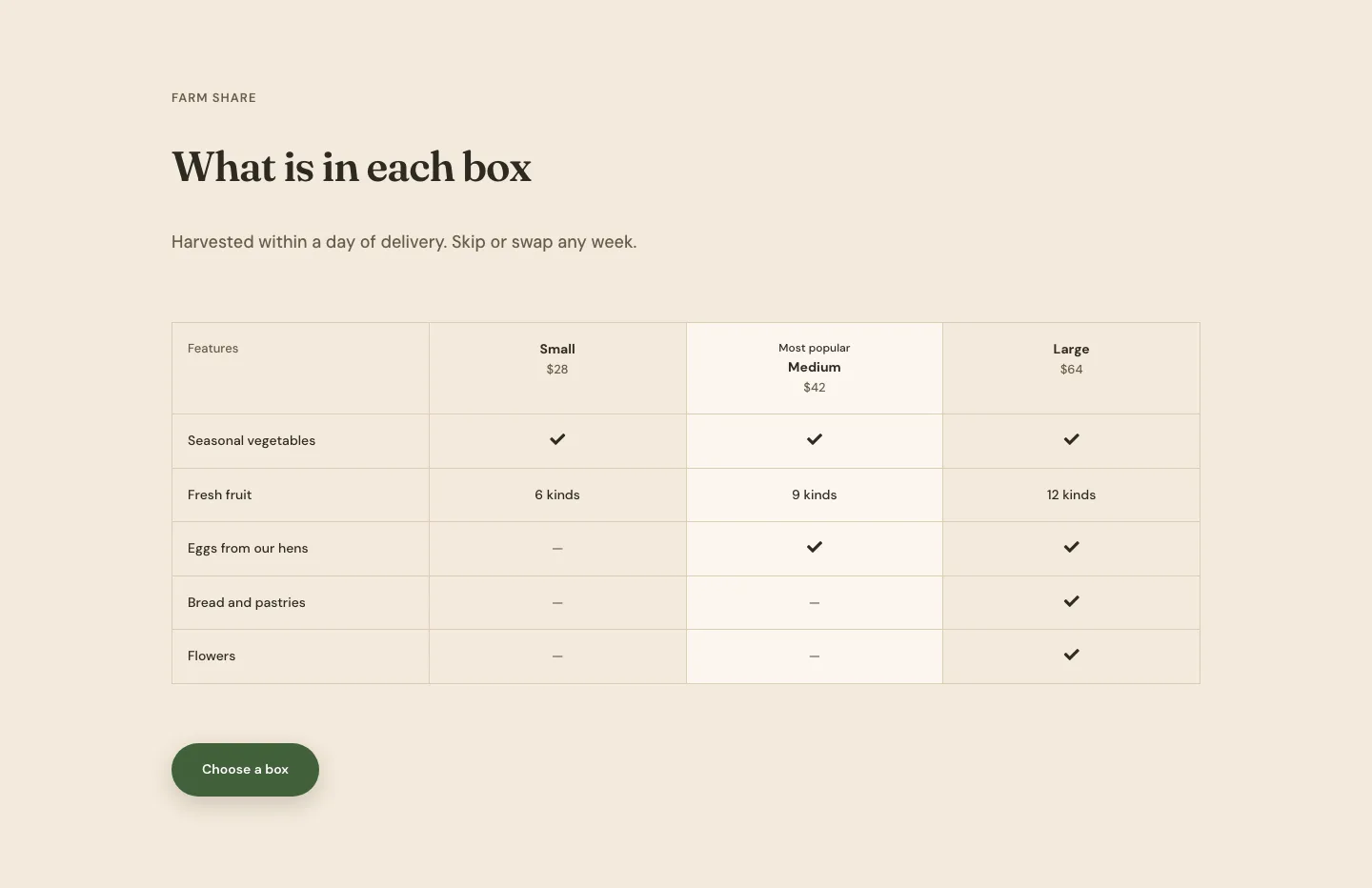This screenshot has height=888, width=1372.
Task: Click the Bread and pastries row label
Action: [247, 602]
